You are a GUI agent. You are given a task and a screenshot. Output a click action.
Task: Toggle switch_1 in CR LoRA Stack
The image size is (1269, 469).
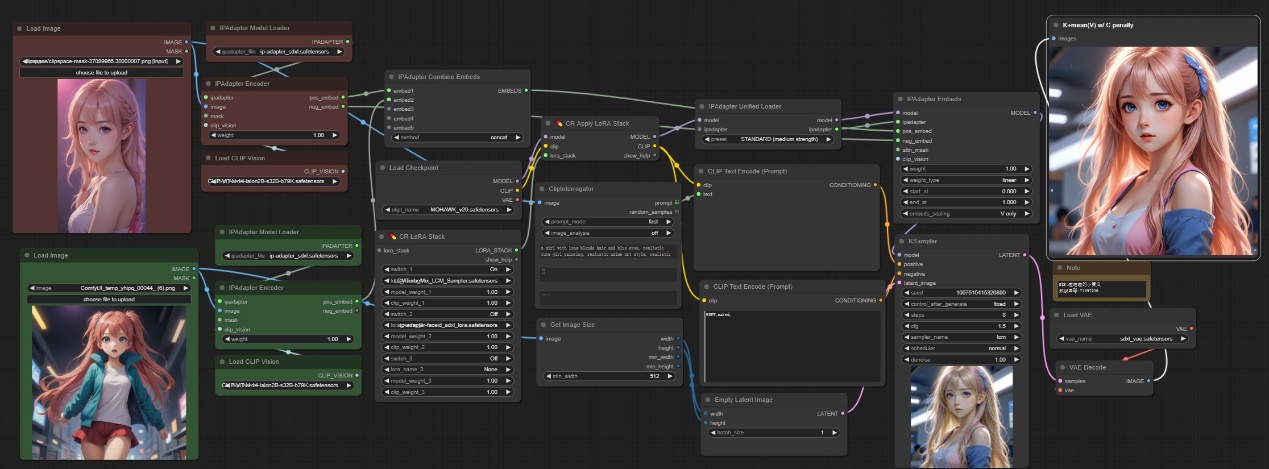[447, 269]
